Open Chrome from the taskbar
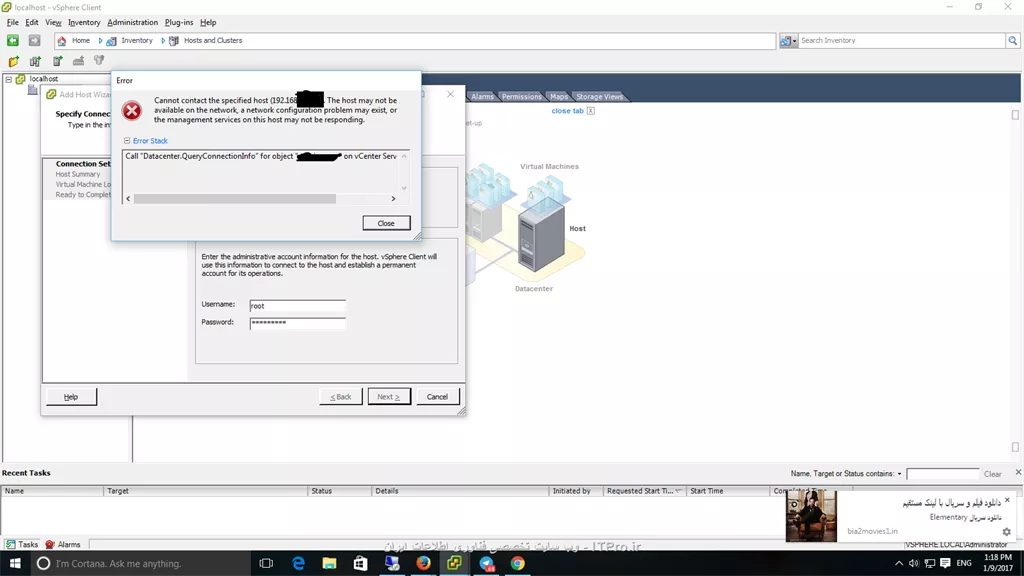The image size is (1024, 576). [x=517, y=563]
